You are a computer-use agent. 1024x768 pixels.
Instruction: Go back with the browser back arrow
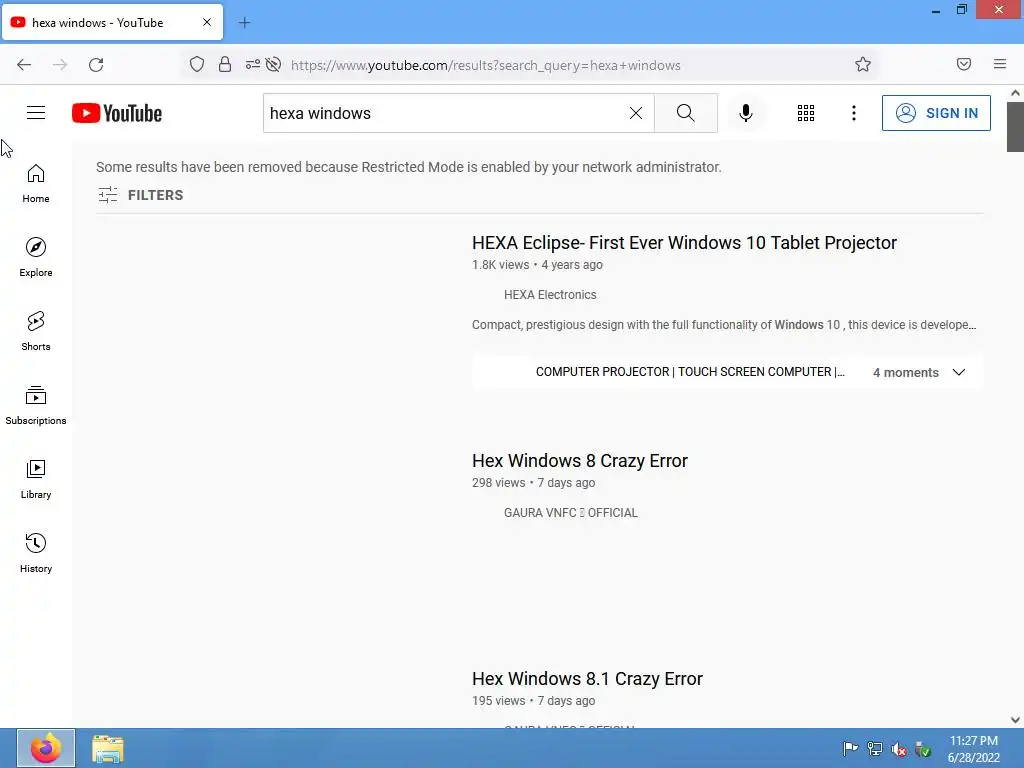point(24,65)
